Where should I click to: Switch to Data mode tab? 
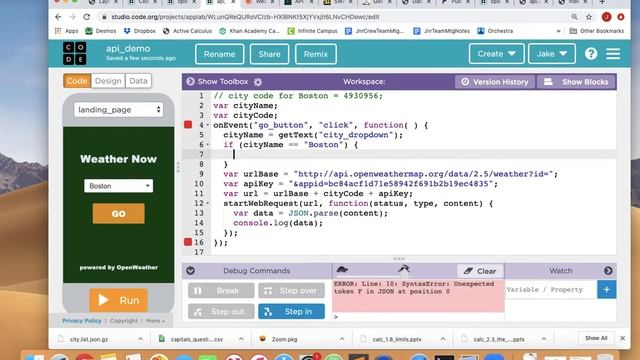[x=138, y=81]
